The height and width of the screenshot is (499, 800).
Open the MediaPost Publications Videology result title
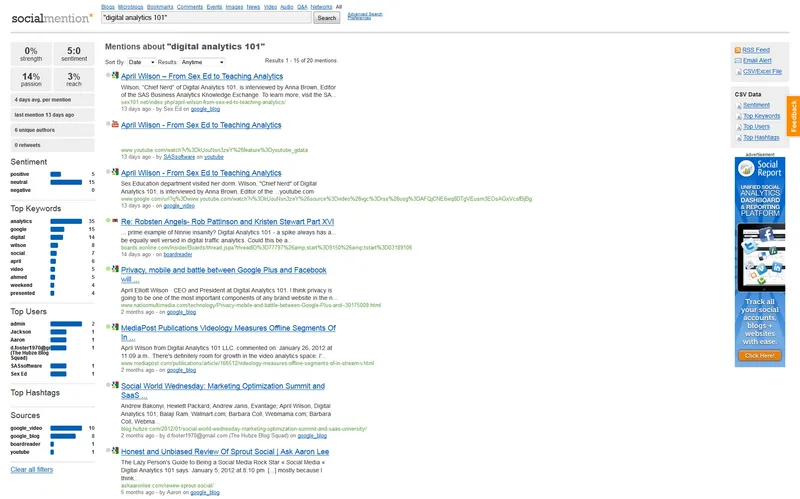[x=228, y=333]
